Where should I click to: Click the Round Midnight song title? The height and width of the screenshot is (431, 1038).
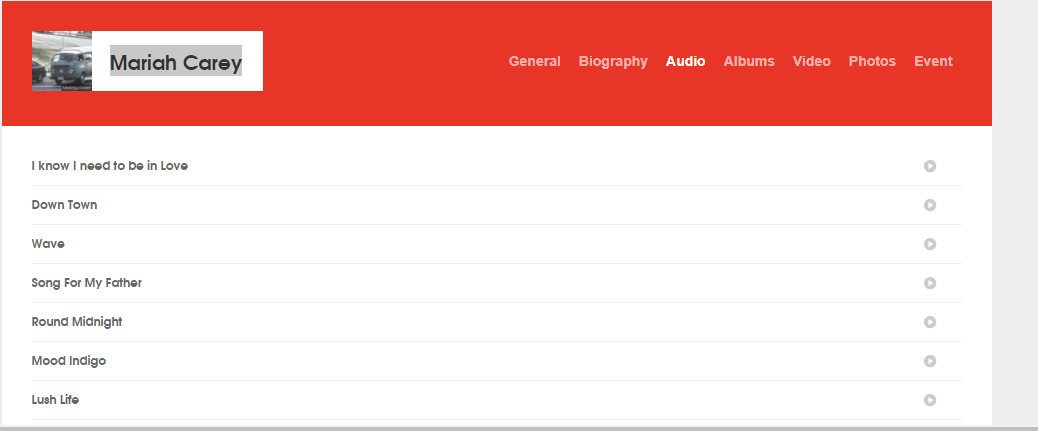pyautogui.click(x=77, y=322)
